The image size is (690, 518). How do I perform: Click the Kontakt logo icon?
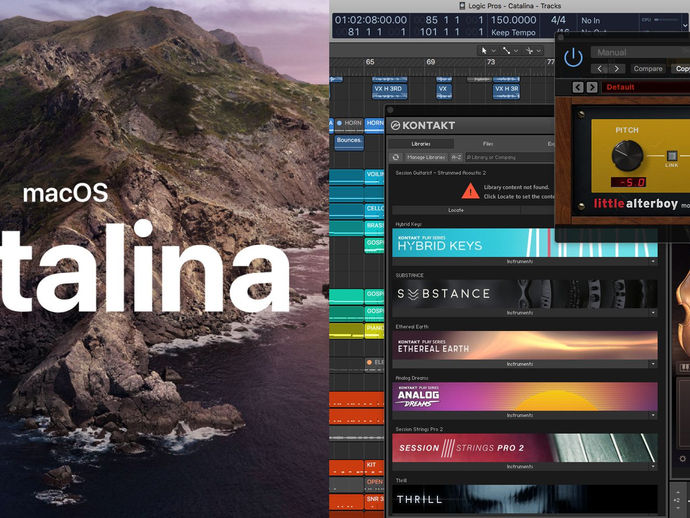click(395, 125)
